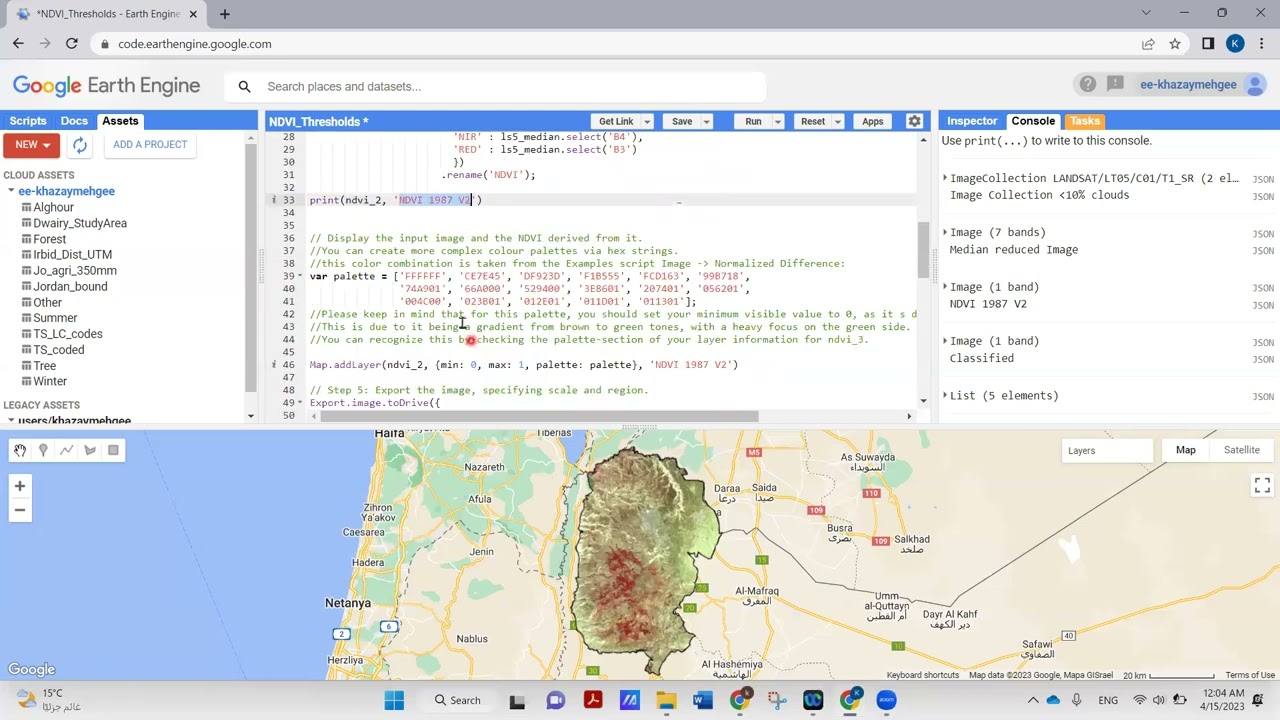This screenshot has width=1280, height=720.
Task: Click the assets panel scrollbar
Action: (x=250, y=270)
